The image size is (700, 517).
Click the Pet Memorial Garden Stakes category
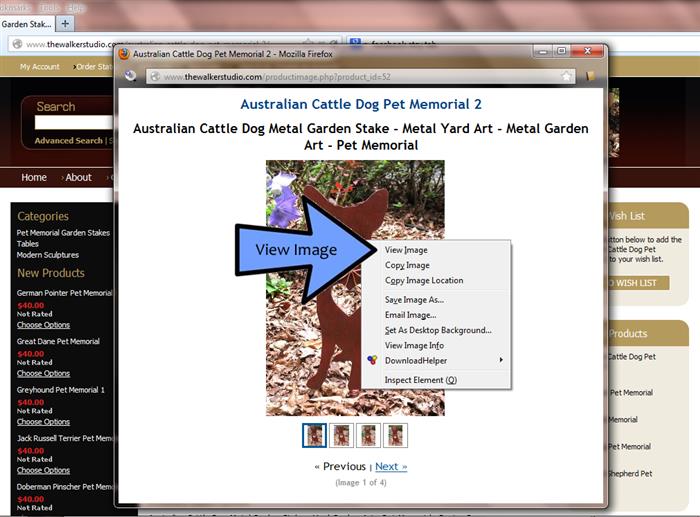[x=63, y=233]
